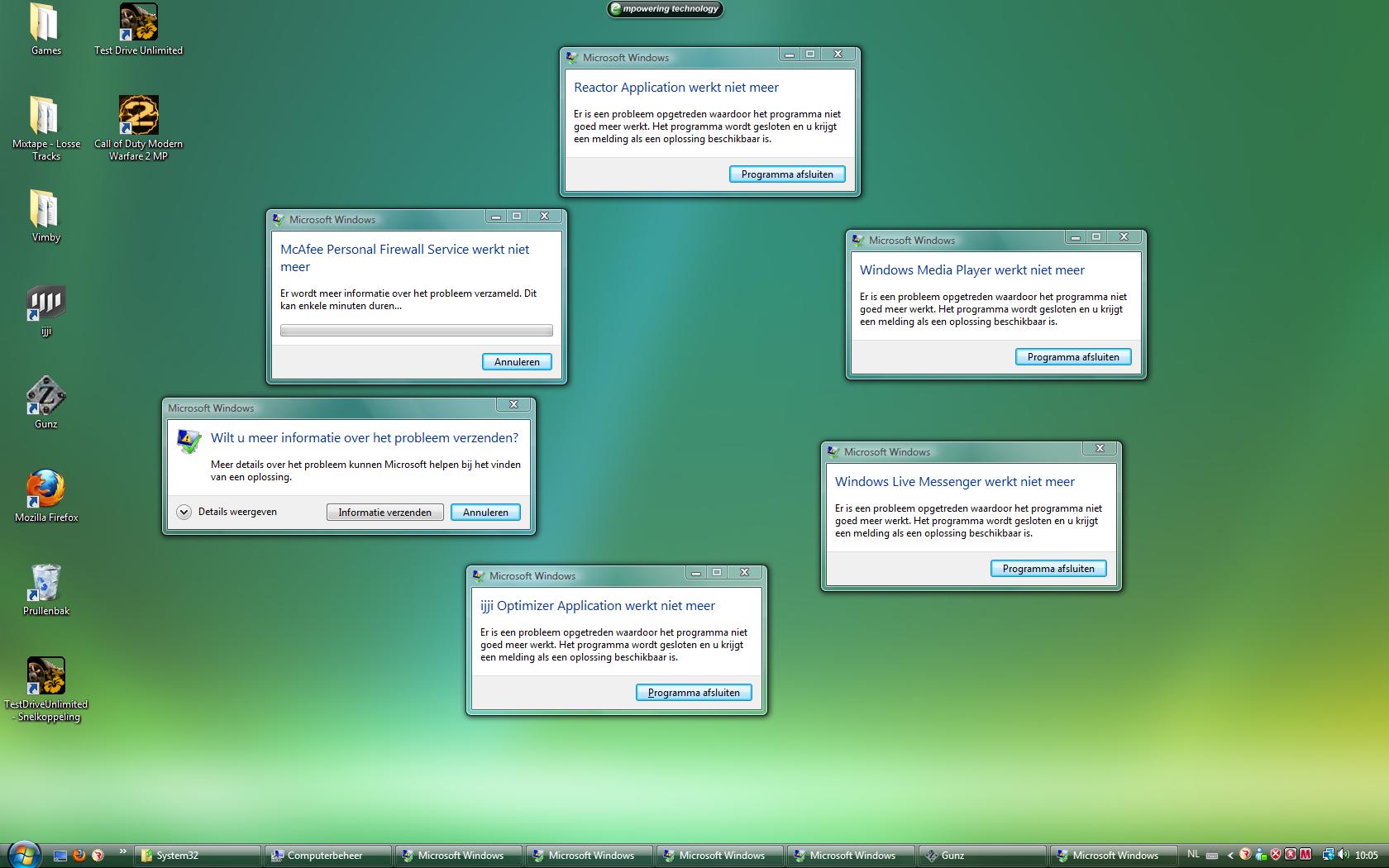Close the send-information dialog

513,404
